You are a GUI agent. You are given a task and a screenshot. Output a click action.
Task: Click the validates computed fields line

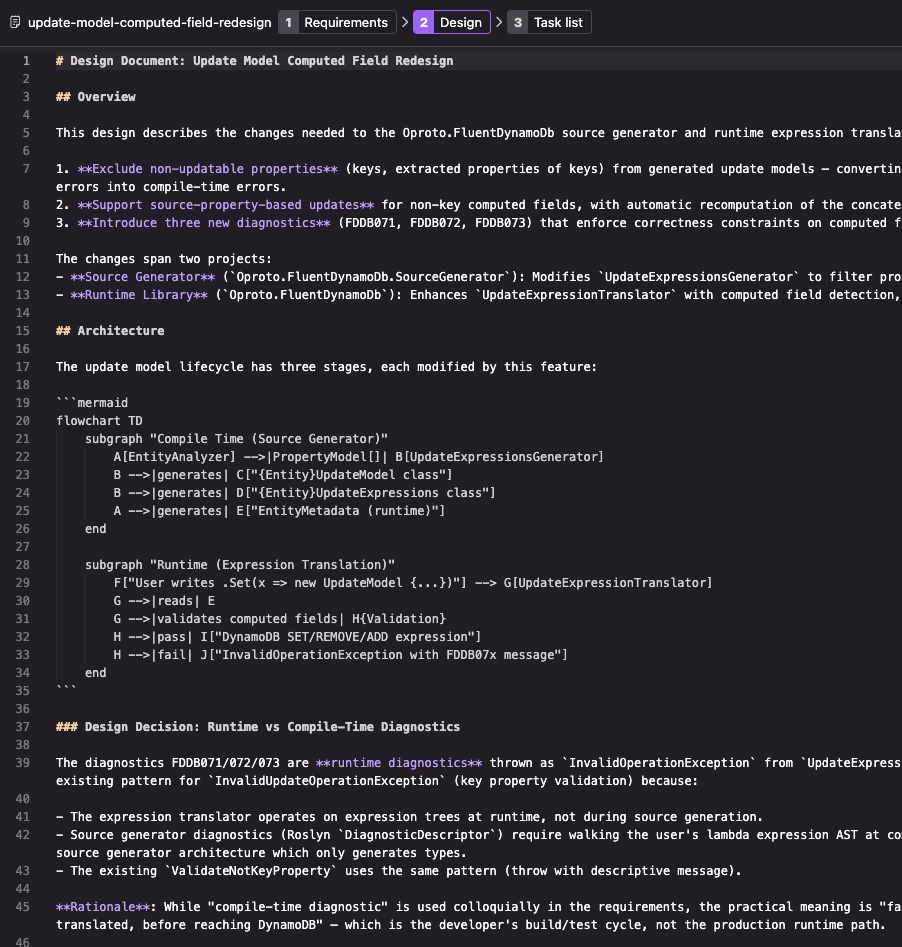[280, 618]
